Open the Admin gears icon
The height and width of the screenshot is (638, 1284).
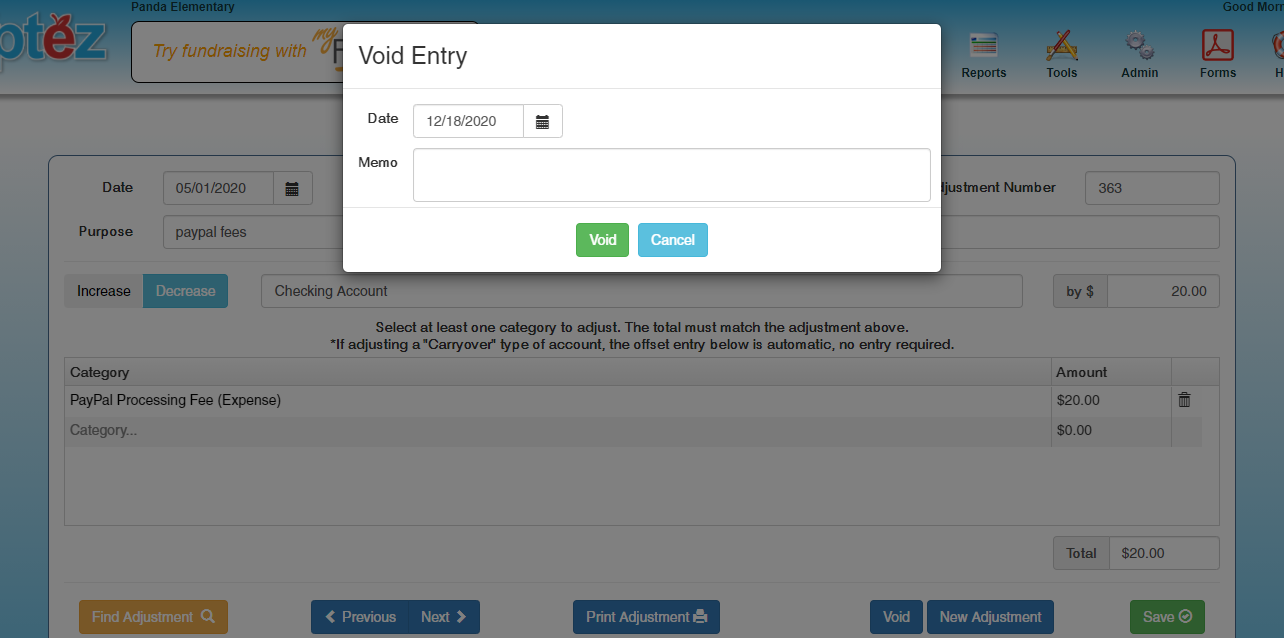click(x=1139, y=47)
